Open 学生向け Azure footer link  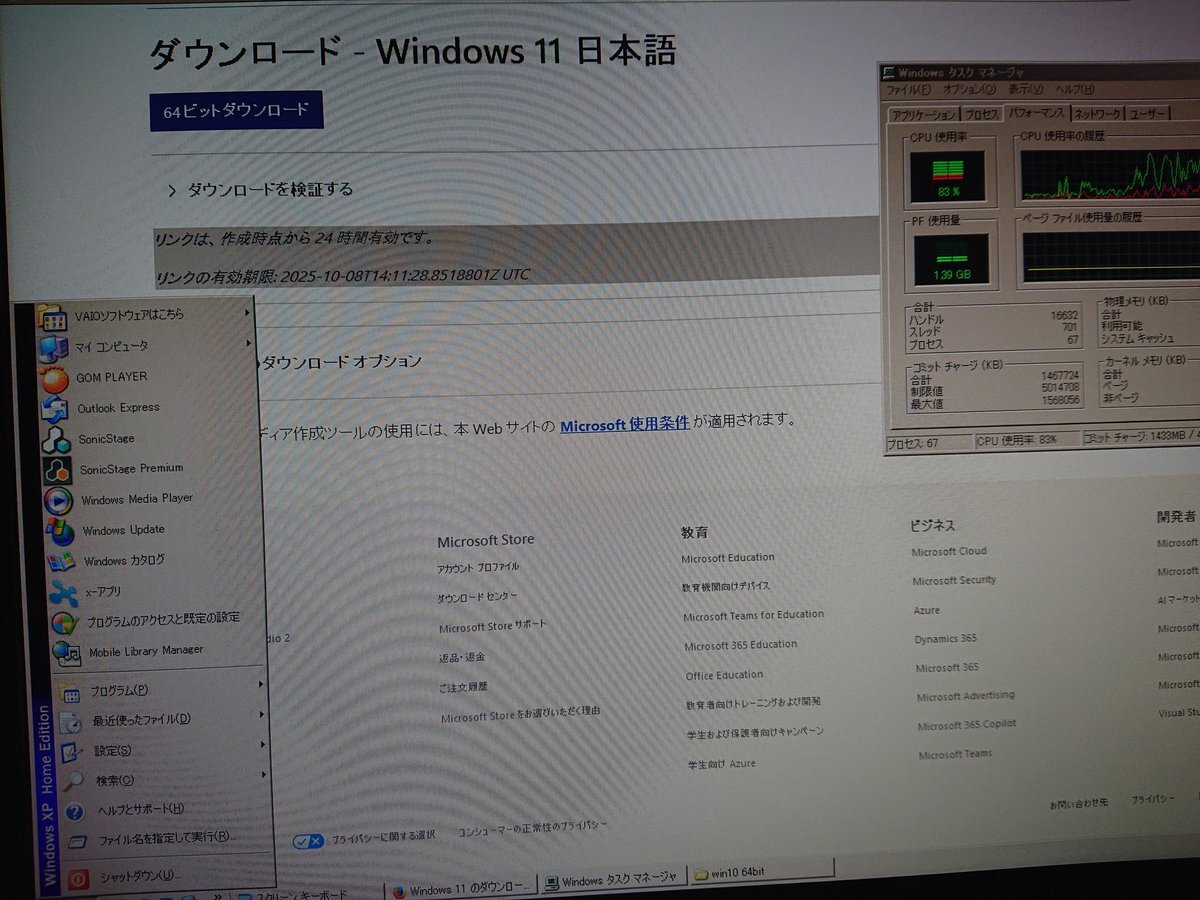[721, 764]
